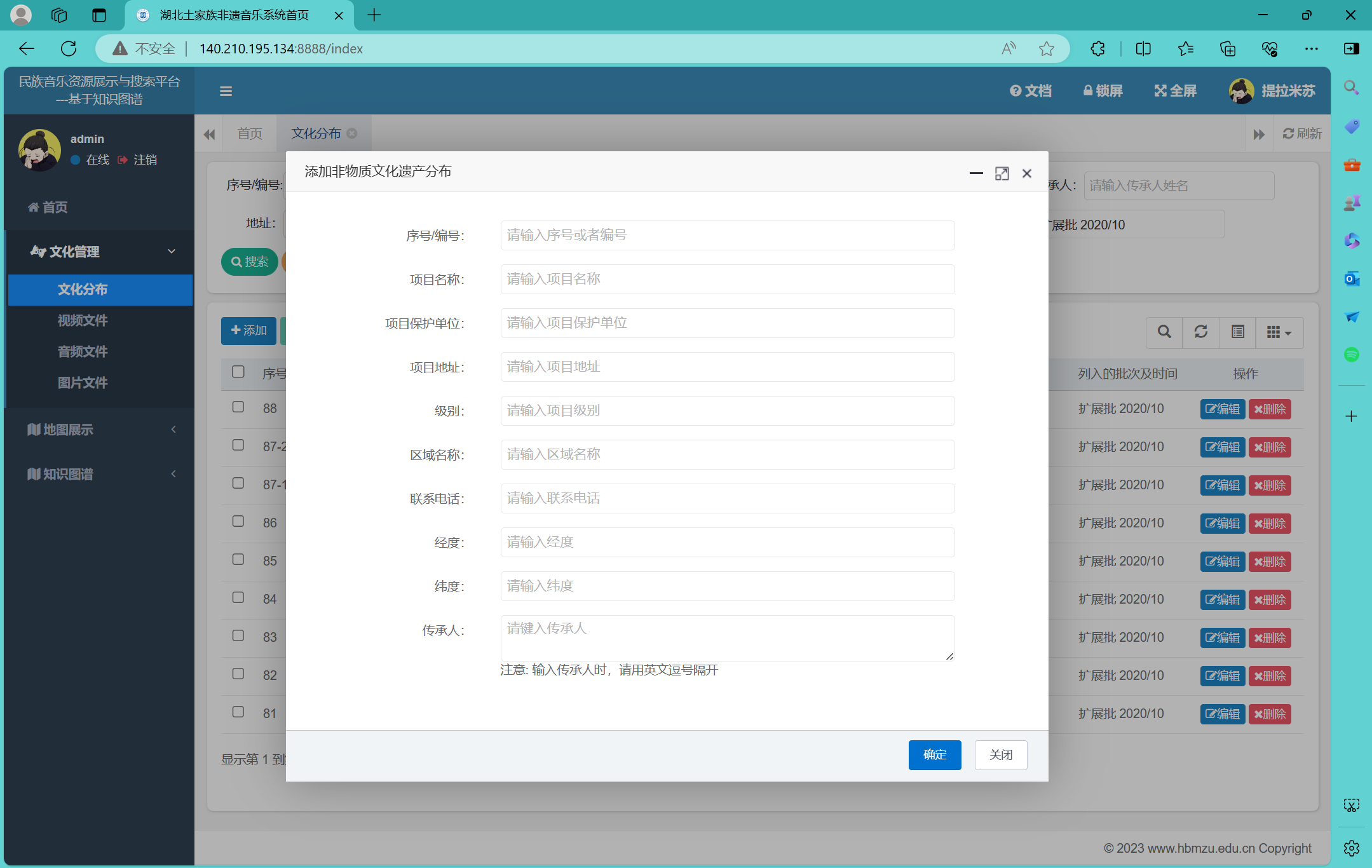Check the checkbox for row 83
This screenshot has width=1372, height=868.
point(238,635)
